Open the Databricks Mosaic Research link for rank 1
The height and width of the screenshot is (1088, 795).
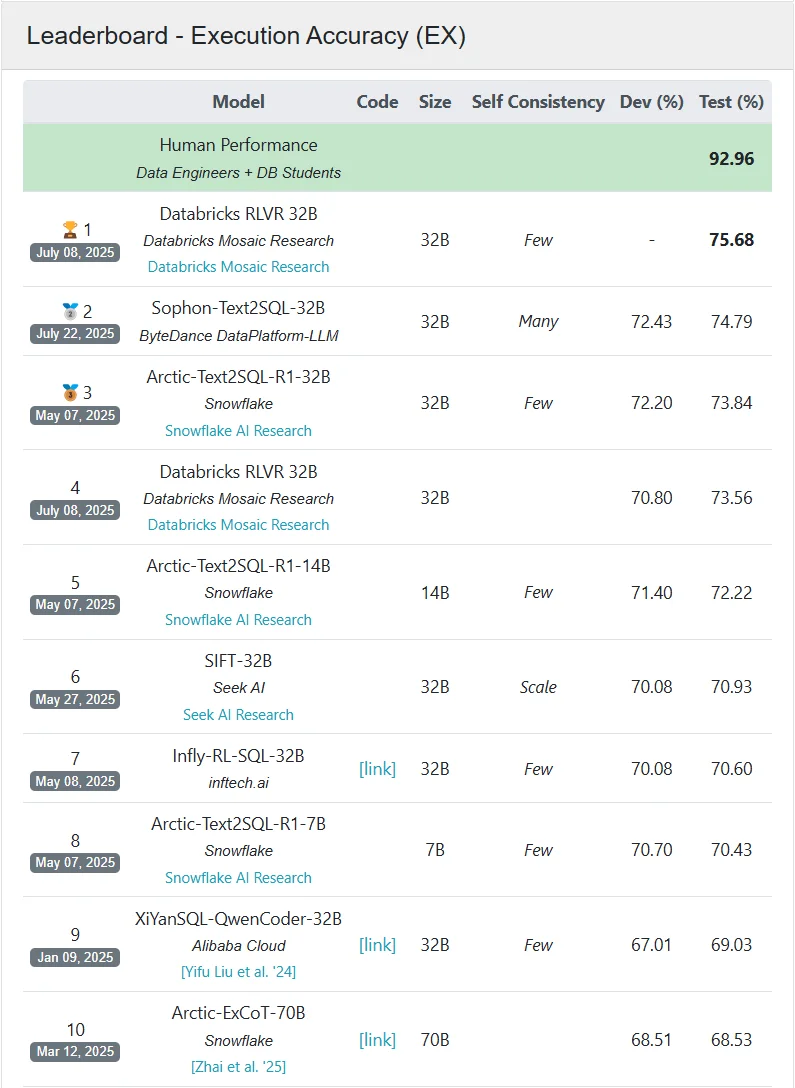point(239,266)
